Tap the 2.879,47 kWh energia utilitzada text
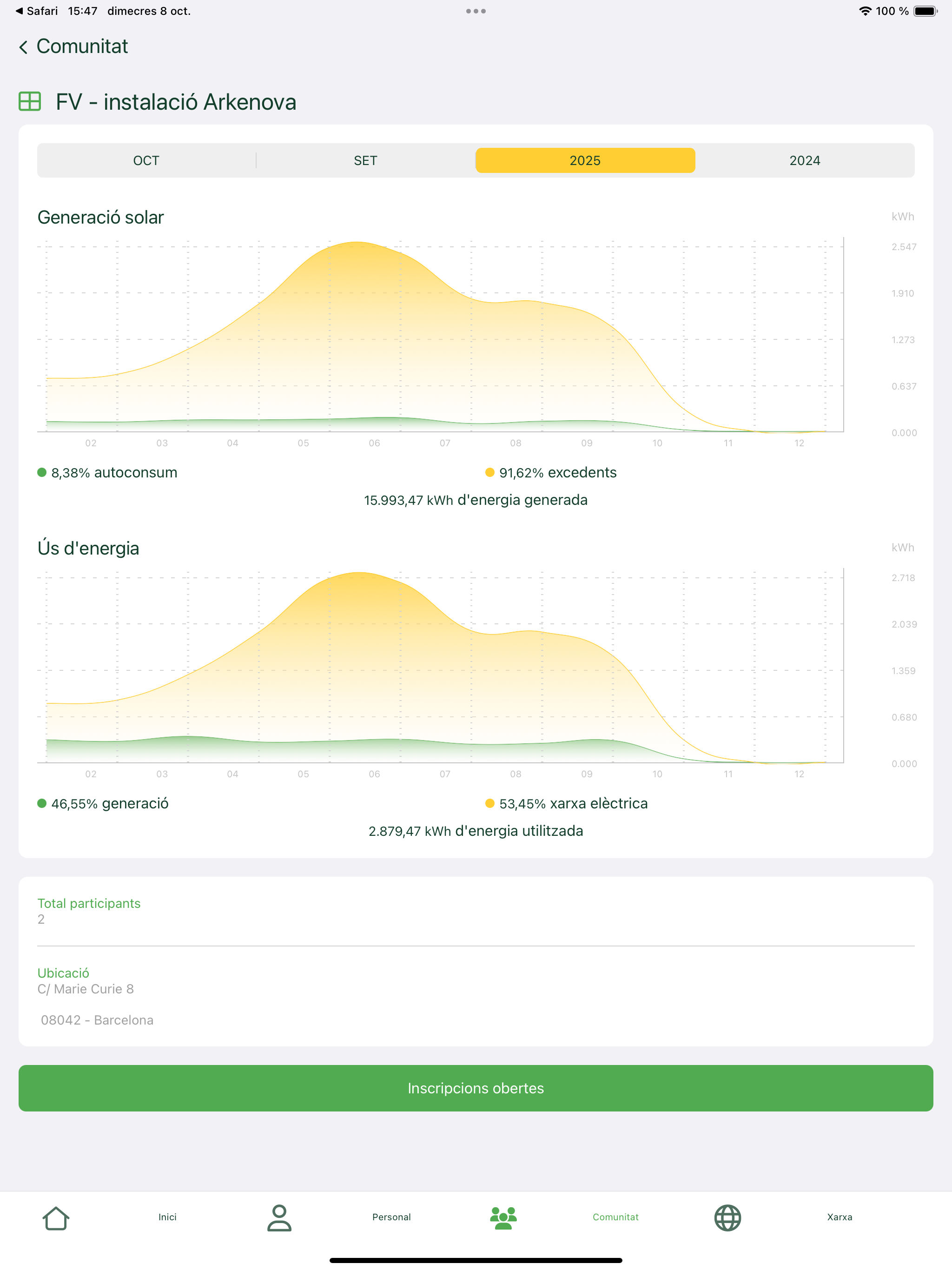This screenshot has height=1270, width=952. [x=476, y=831]
